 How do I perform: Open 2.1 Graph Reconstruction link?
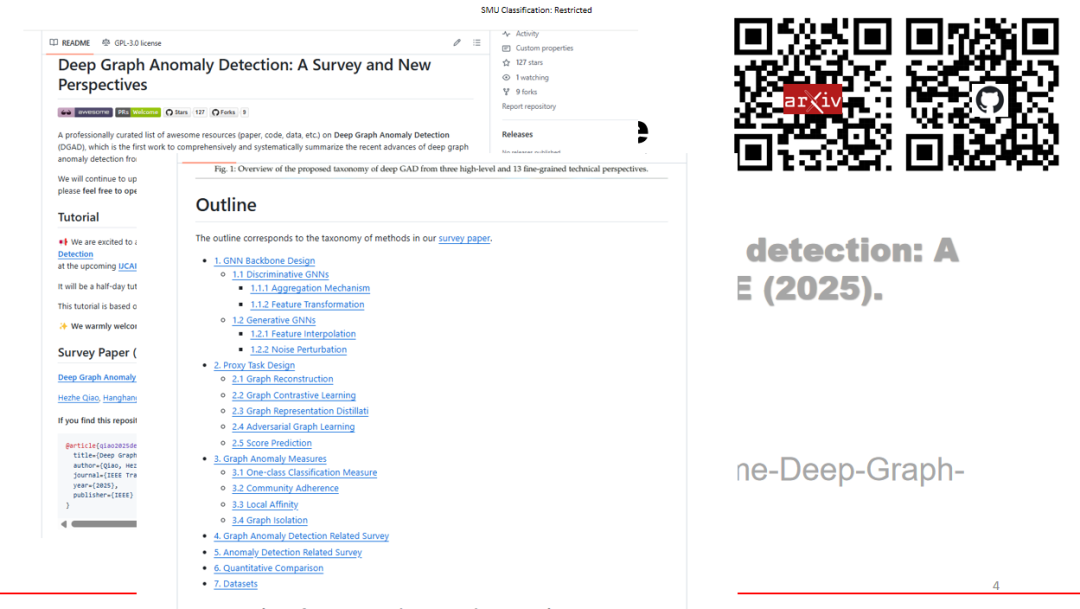pos(282,379)
